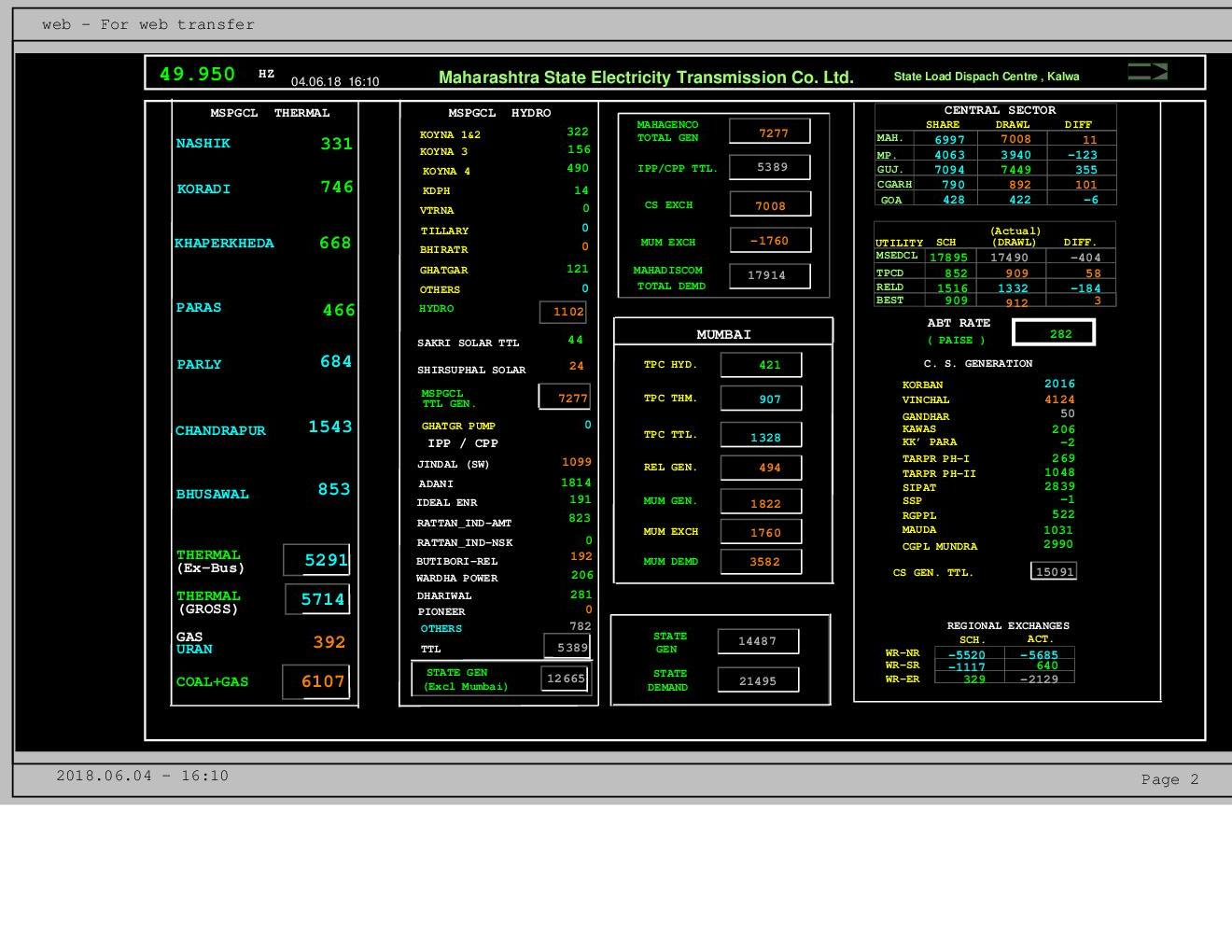Click CHANDRAPUR value 1543
The width and height of the screenshot is (1232, 952).
tap(330, 427)
